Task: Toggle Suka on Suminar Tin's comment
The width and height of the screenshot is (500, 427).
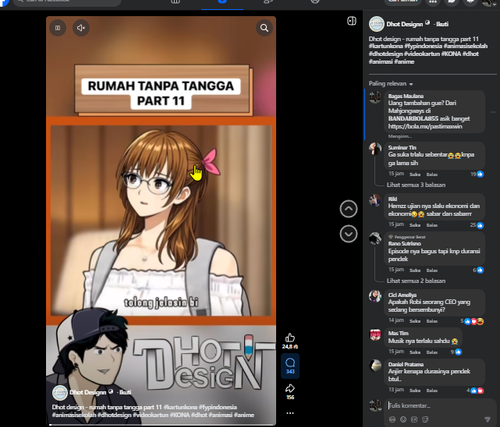Action: pyautogui.click(x=415, y=174)
